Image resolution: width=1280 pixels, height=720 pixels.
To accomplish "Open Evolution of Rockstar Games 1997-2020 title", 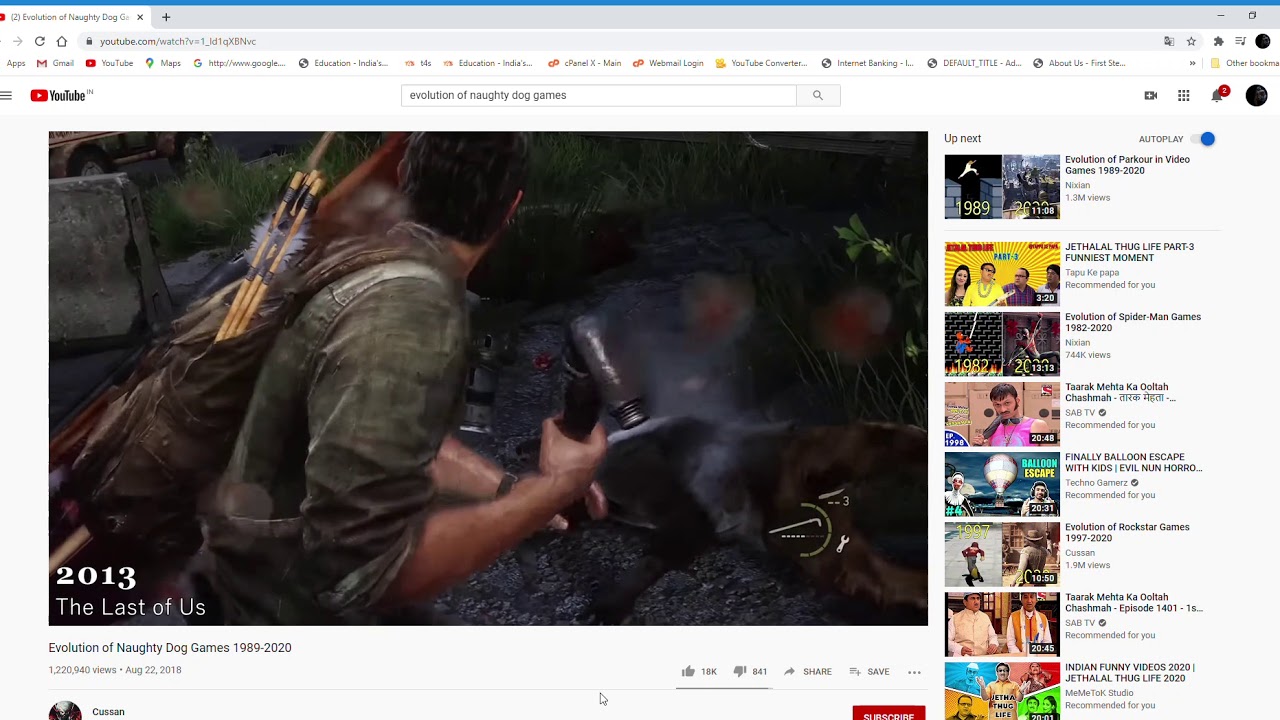I will 1127,532.
